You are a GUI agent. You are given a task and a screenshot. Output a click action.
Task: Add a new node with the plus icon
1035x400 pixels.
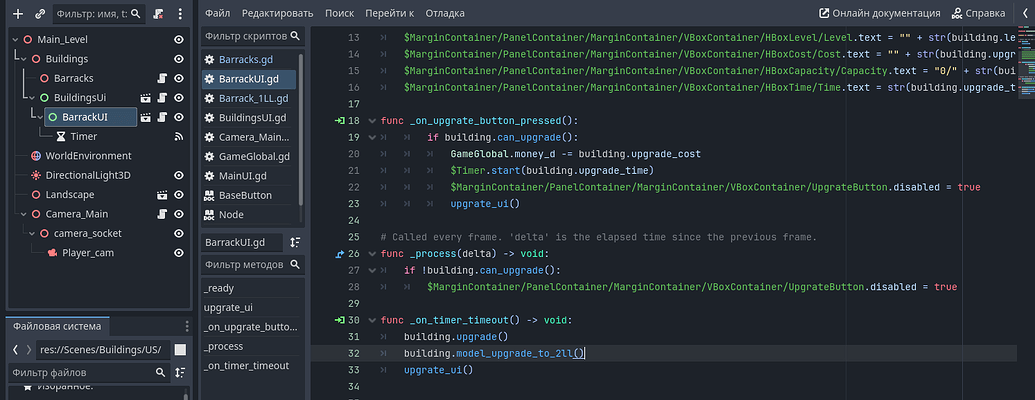[x=18, y=13]
